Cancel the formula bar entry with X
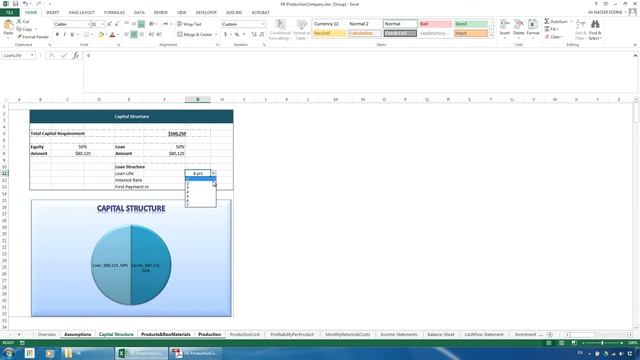This screenshot has height=360, width=640. (51, 55)
